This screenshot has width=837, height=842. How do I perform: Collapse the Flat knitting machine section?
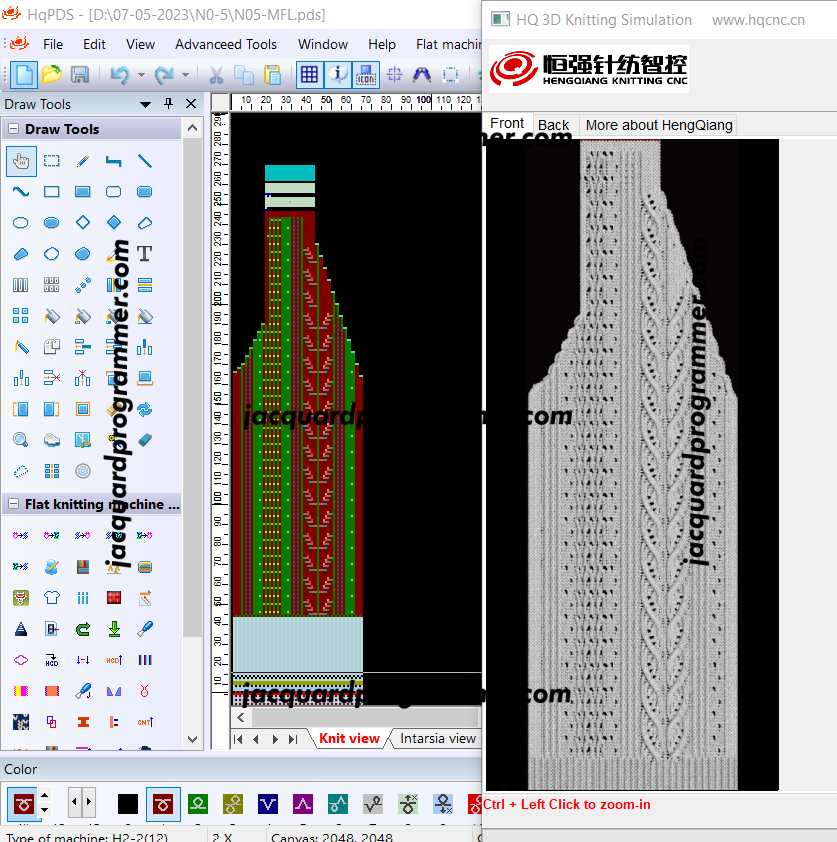click(x=14, y=504)
